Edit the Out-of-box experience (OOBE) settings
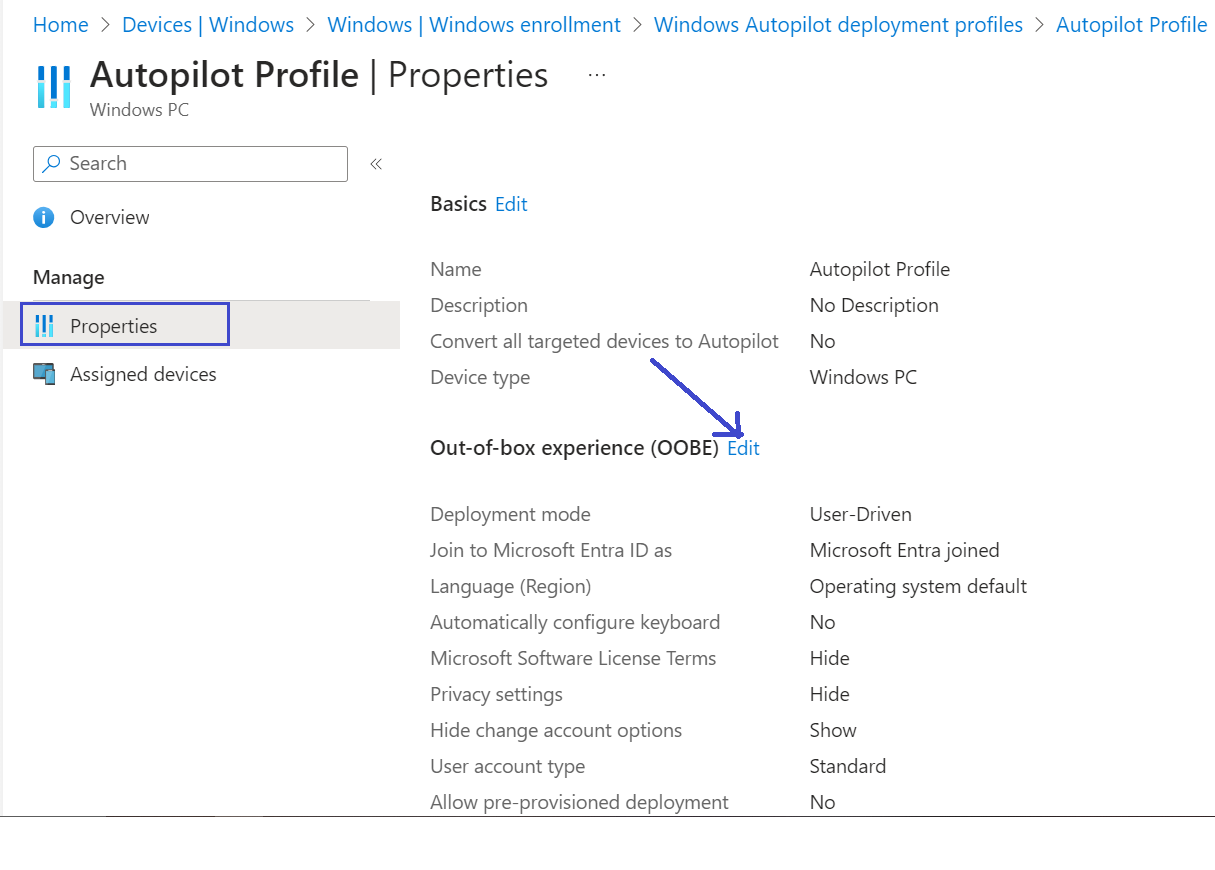The image size is (1215, 870). (743, 448)
